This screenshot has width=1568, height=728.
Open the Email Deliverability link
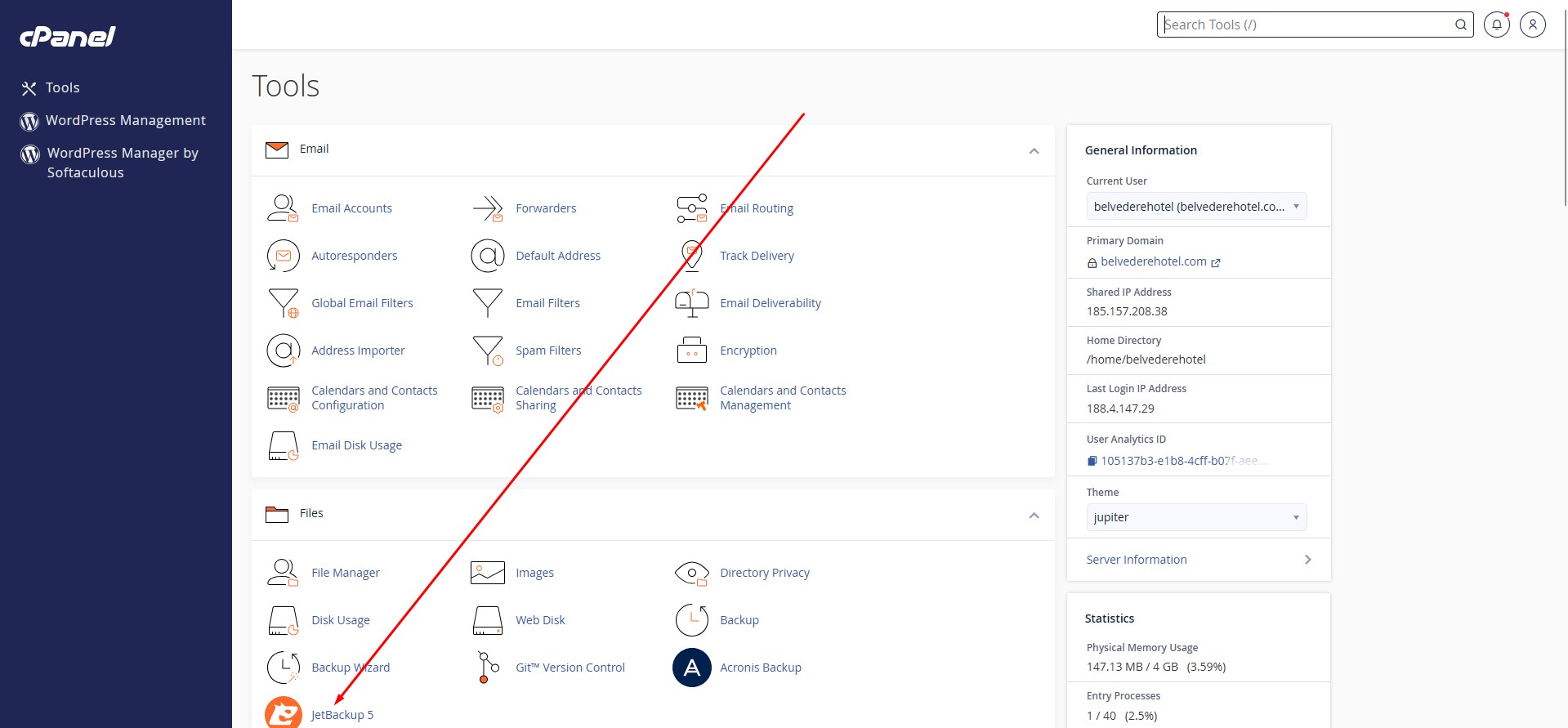point(770,303)
